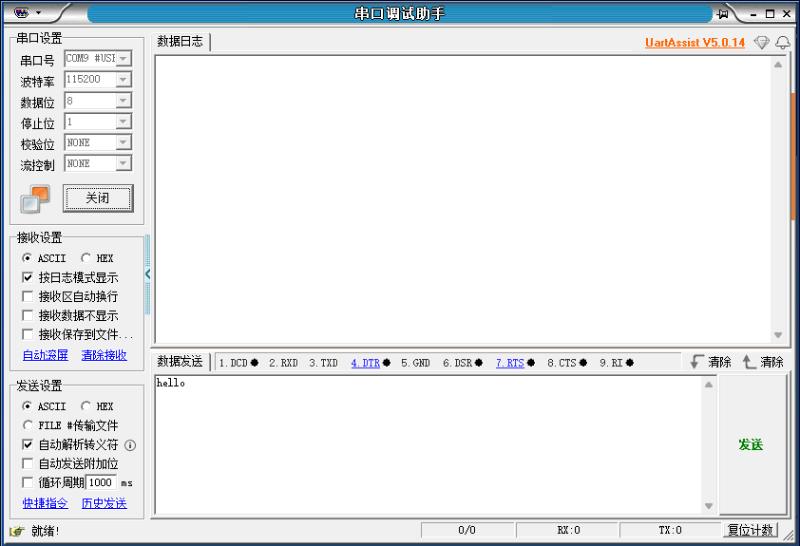Click the notification bell icon
Viewport: 800px width, 546px height.
(x=782, y=43)
